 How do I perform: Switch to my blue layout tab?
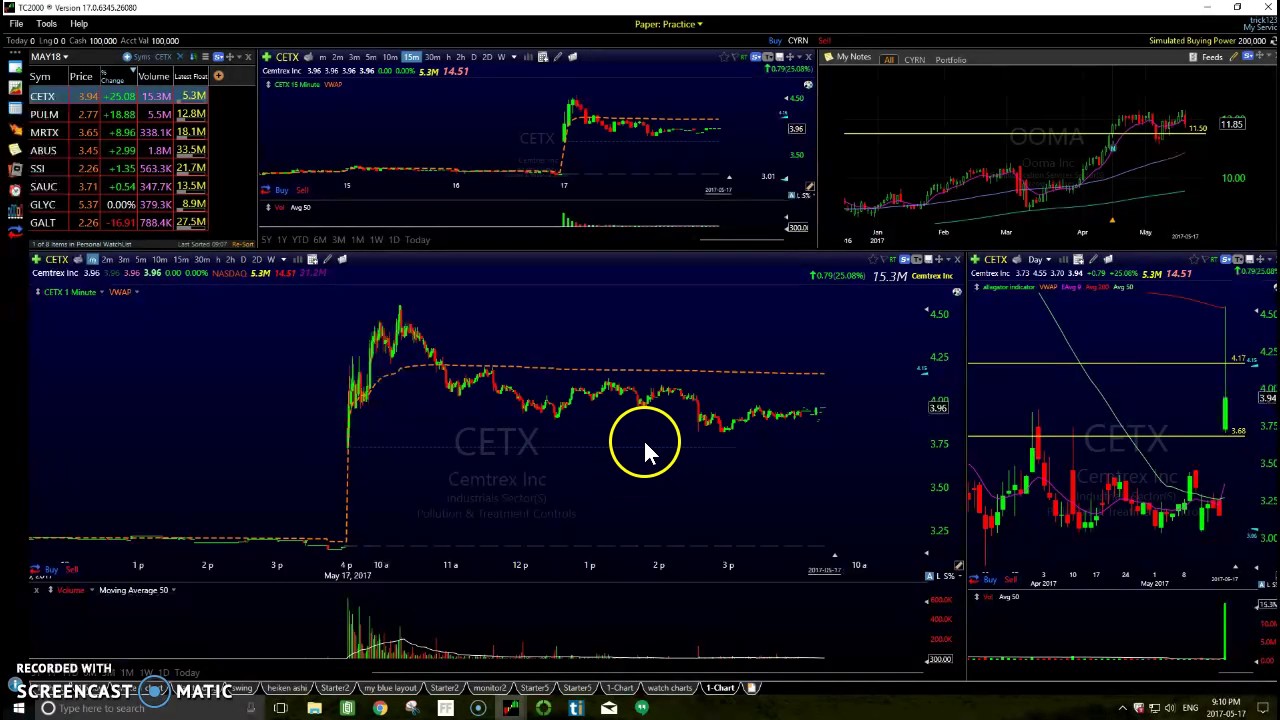[x=390, y=688]
